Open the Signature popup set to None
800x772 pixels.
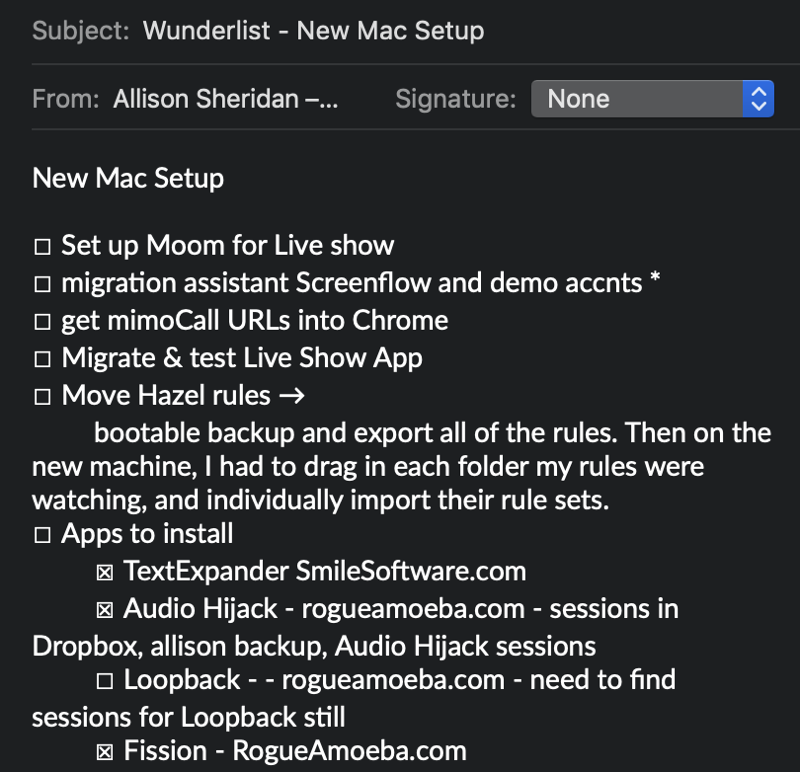[652, 99]
